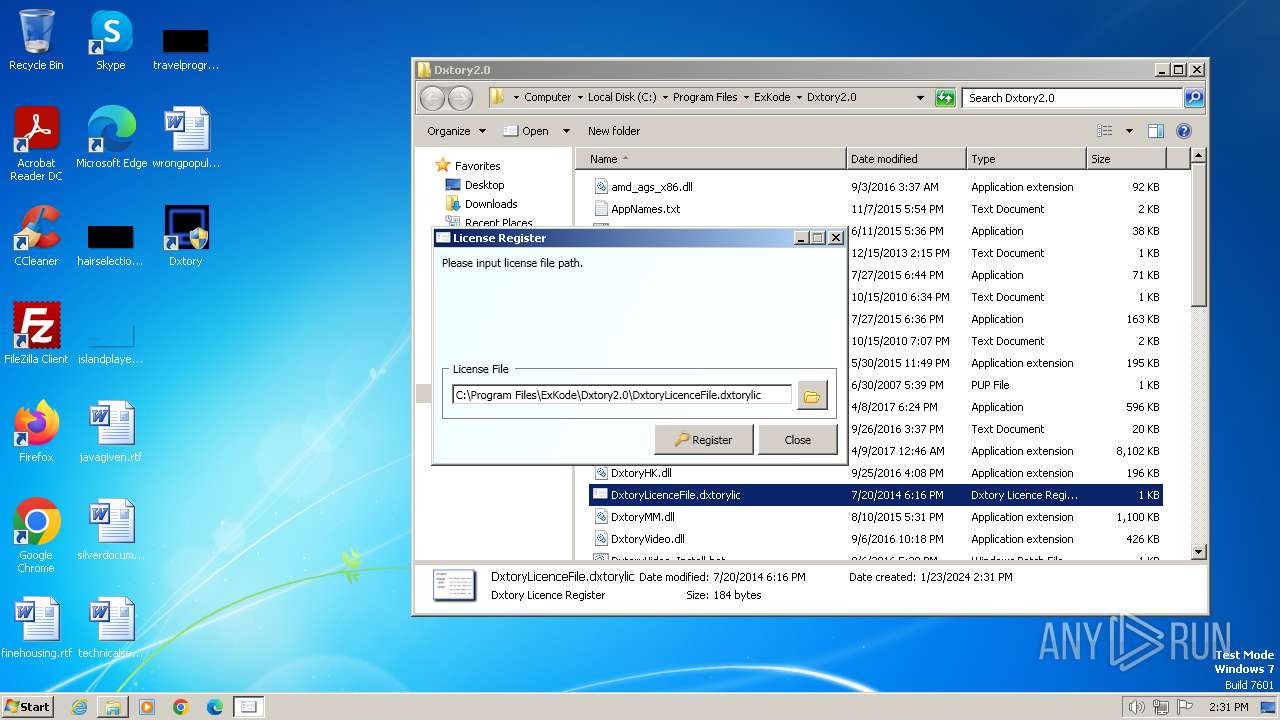The image size is (1280, 720).
Task: Sort files by Name column header
Action: pos(711,159)
